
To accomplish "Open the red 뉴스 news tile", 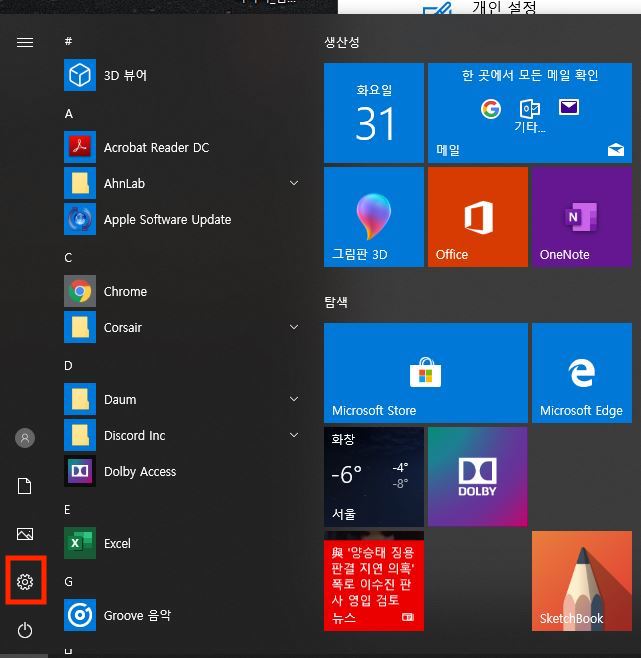I will pos(374,581).
